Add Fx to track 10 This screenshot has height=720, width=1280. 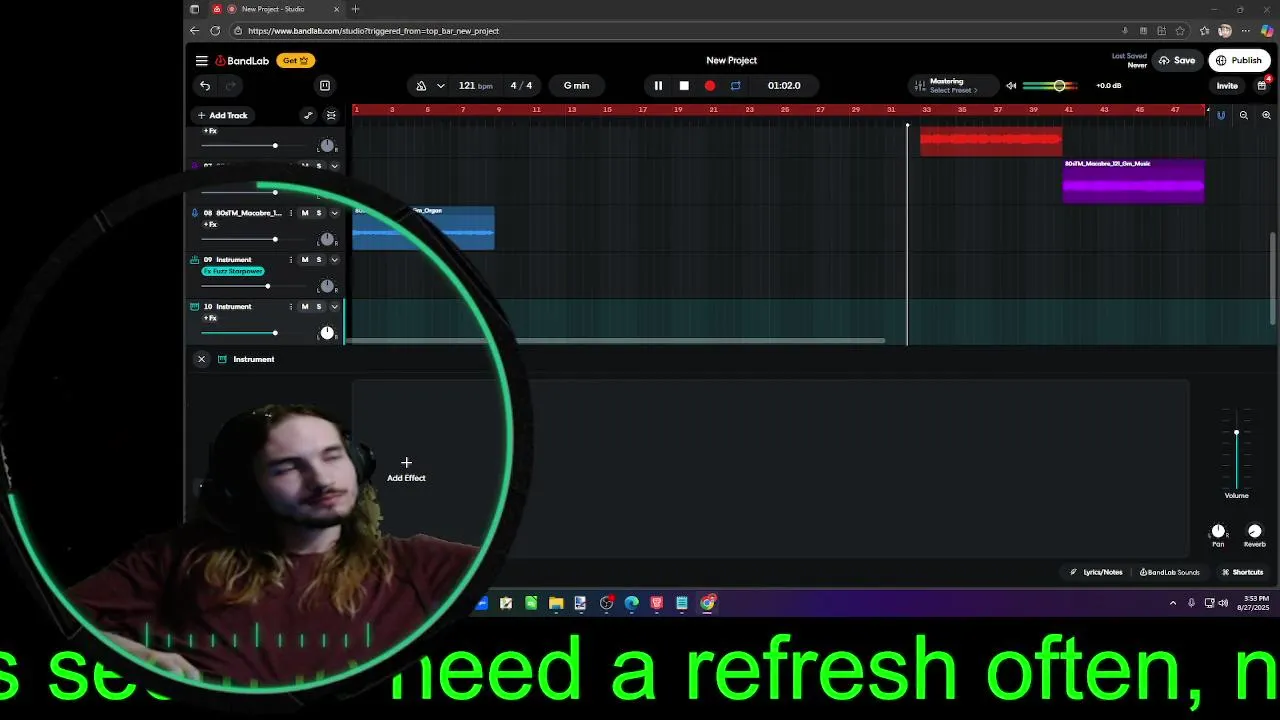pyautogui.click(x=210, y=318)
